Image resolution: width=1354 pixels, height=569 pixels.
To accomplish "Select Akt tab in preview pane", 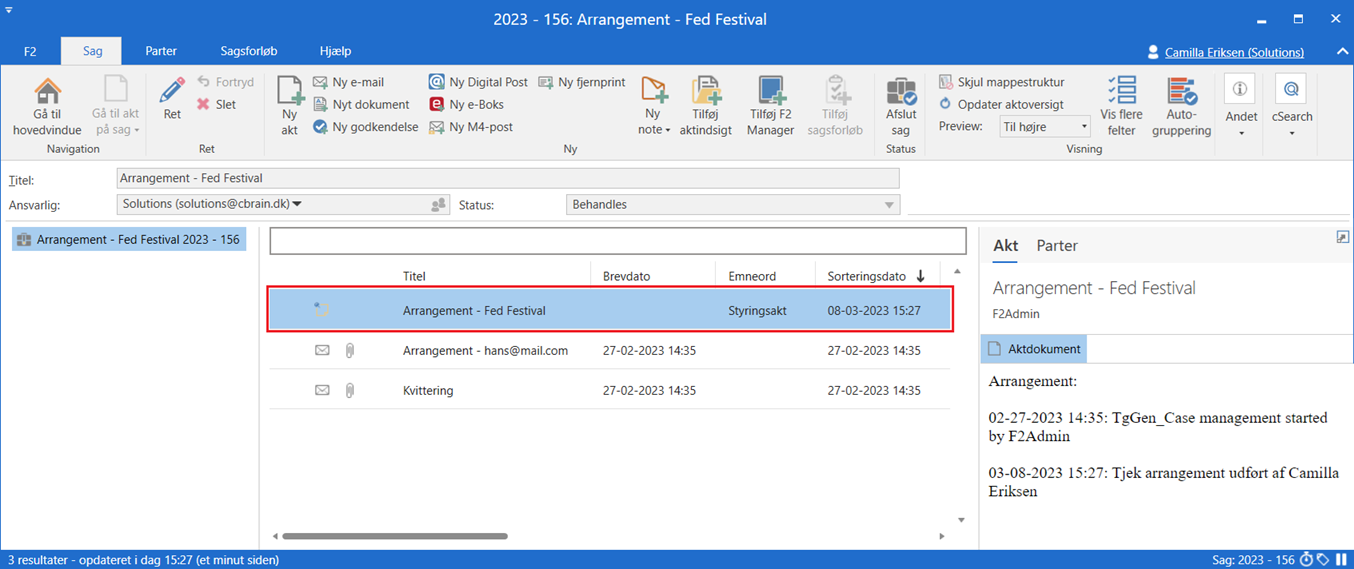I will click(x=1005, y=245).
